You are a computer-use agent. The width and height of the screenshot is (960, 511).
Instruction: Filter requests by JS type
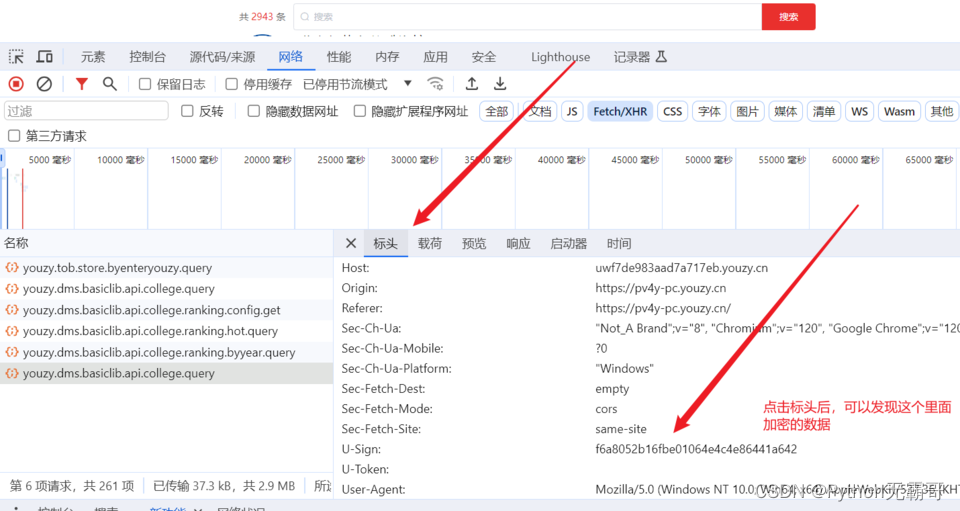[572, 111]
